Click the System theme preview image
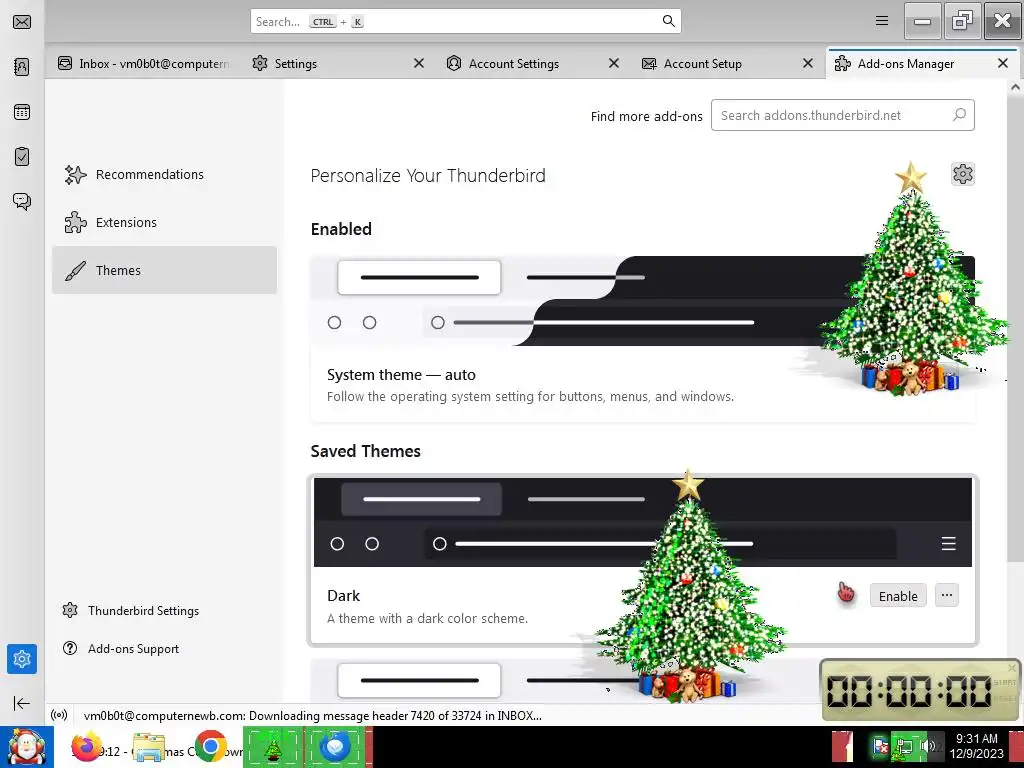This screenshot has height=768, width=1024. click(643, 301)
